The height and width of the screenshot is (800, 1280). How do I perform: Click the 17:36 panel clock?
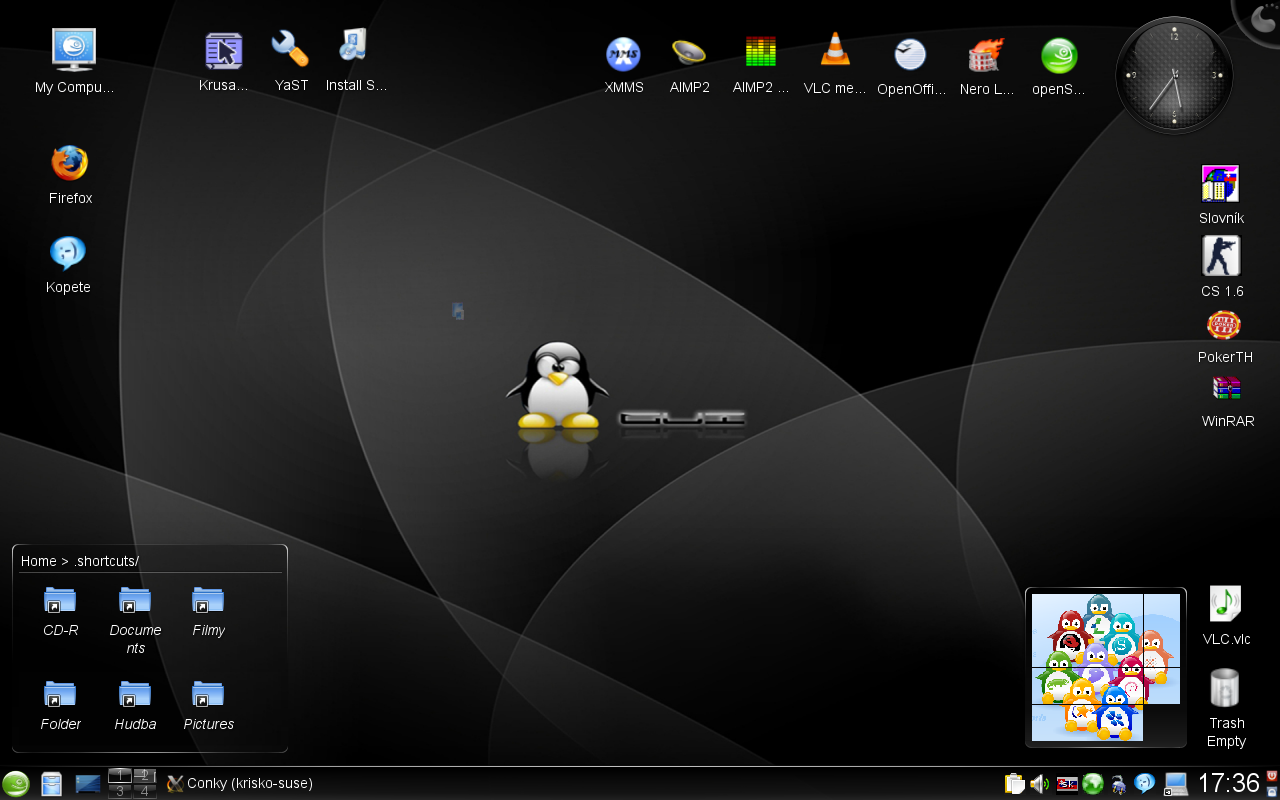click(1229, 783)
